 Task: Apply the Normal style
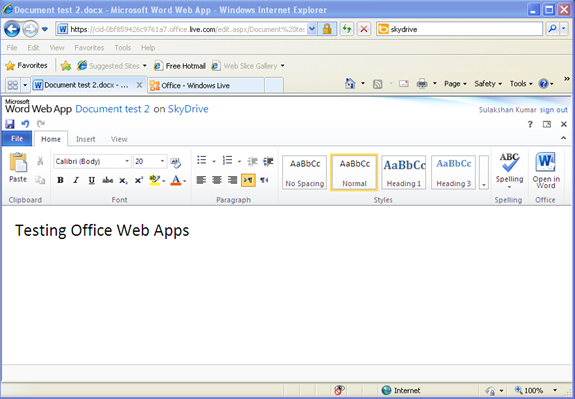pyautogui.click(x=354, y=172)
